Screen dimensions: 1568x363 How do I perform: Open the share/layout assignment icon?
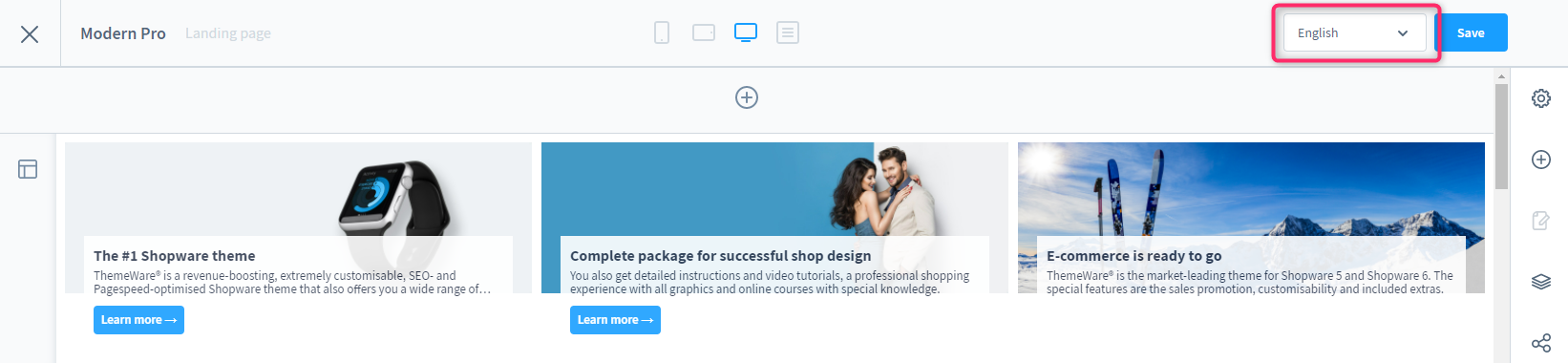[x=1541, y=343]
